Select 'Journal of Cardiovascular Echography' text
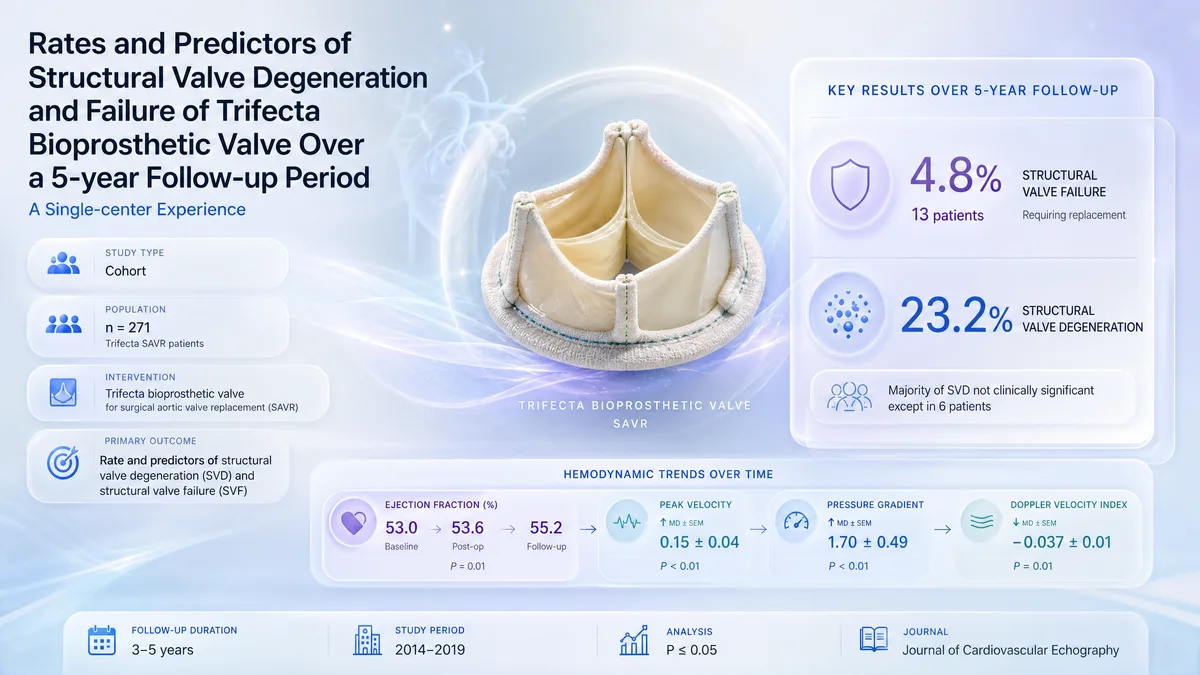Viewport: 1200px width, 675px height. point(1011,650)
